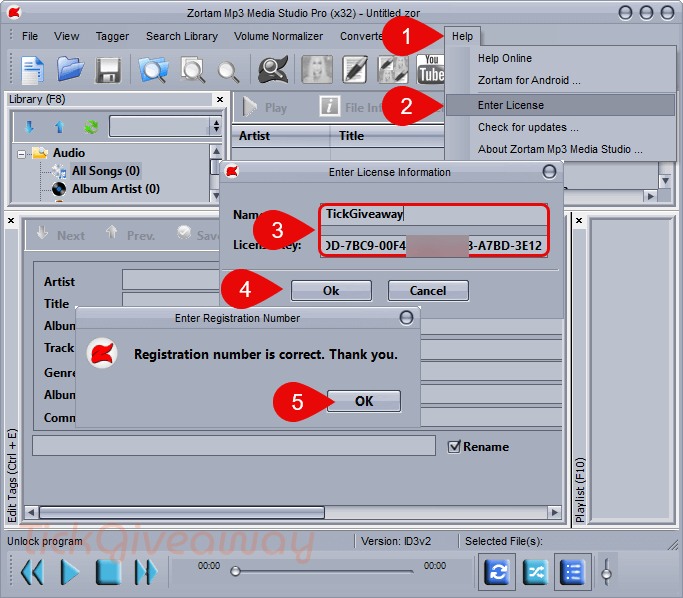Click the pencil edit tags toolbar icon
The width and height of the screenshot is (683, 598).
point(355,69)
